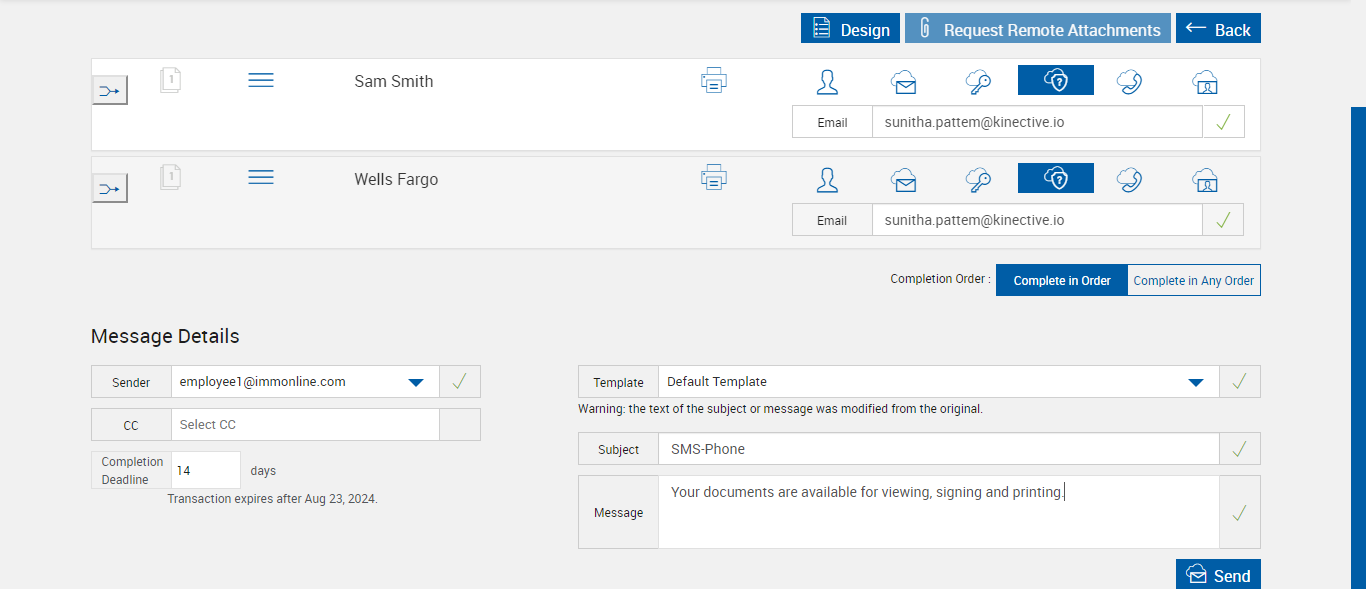Click the Design button
The height and width of the screenshot is (589, 1366).
(850, 29)
